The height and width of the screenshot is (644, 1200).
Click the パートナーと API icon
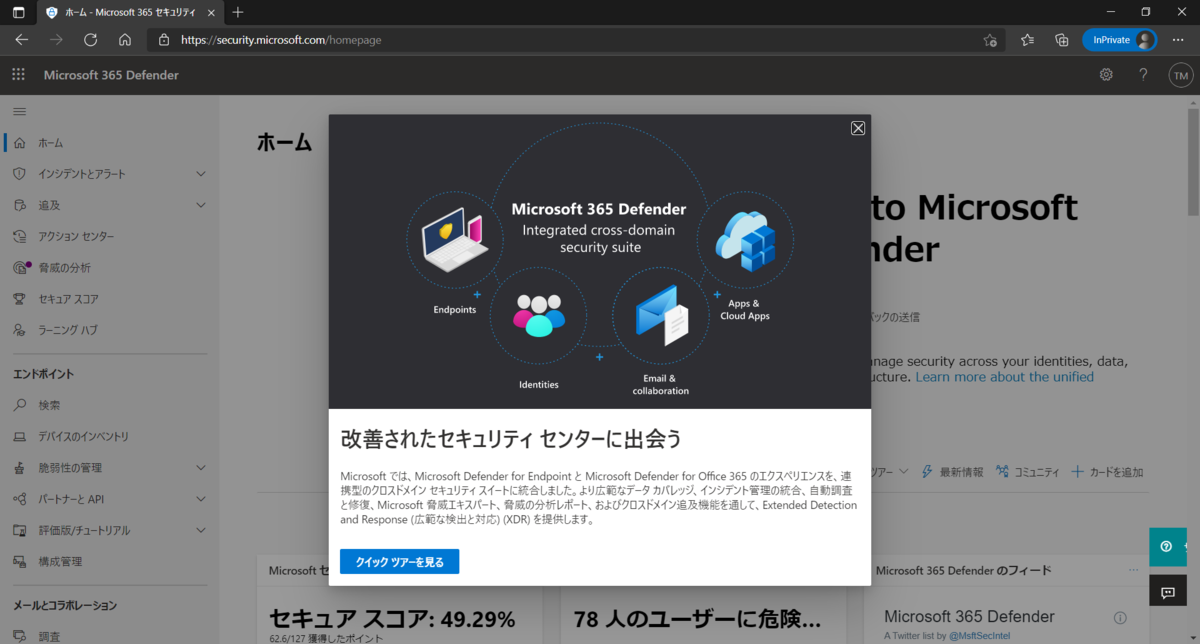coord(20,498)
